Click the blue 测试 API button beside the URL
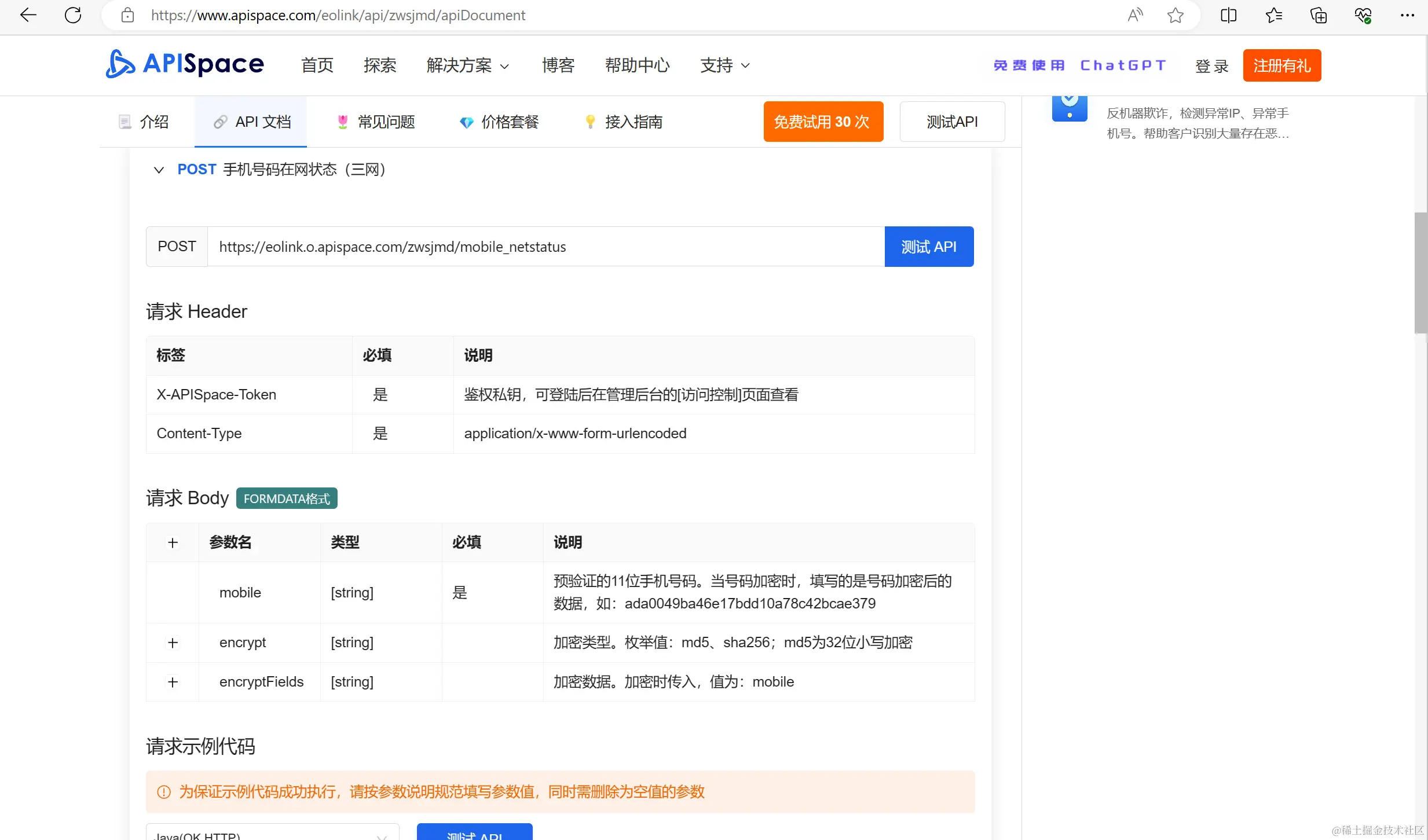Image resolution: width=1428 pixels, height=840 pixels. coord(929,247)
